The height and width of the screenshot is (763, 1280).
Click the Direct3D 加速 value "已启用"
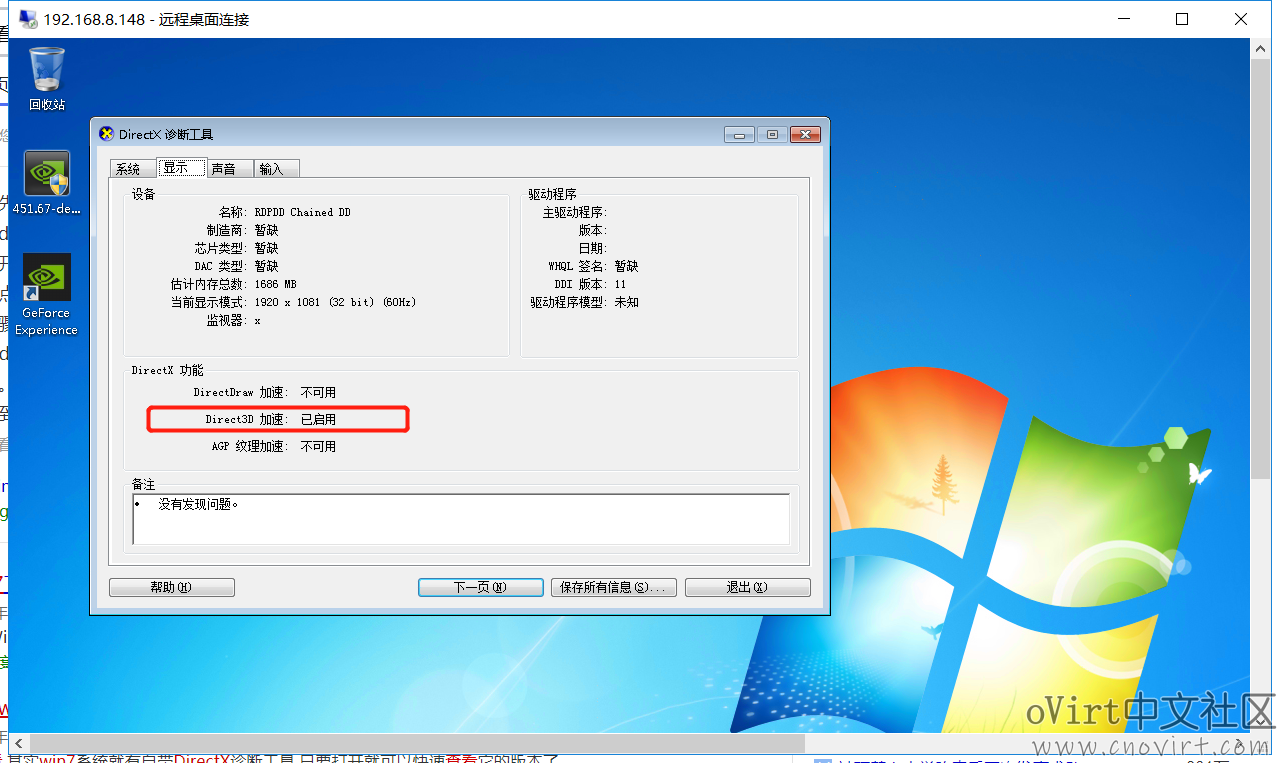(x=318, y=420)
